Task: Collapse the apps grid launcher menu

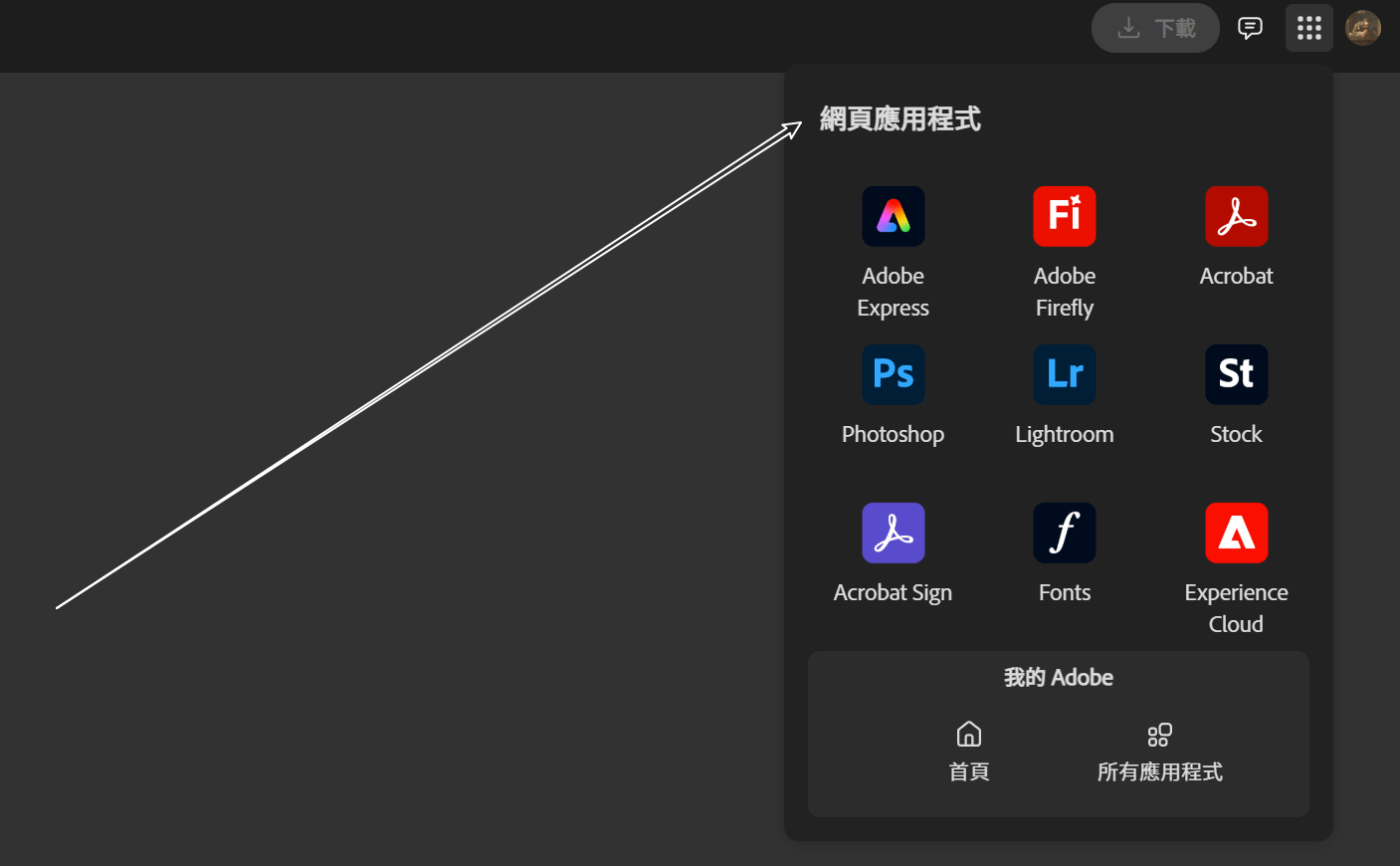Action: 1308,28
